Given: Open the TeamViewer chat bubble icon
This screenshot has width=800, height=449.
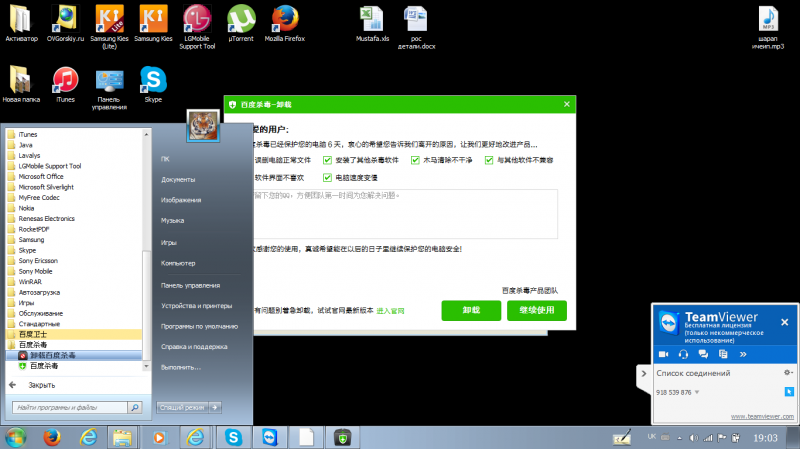Looking at the screenshot, I should [x=703, y=354].
